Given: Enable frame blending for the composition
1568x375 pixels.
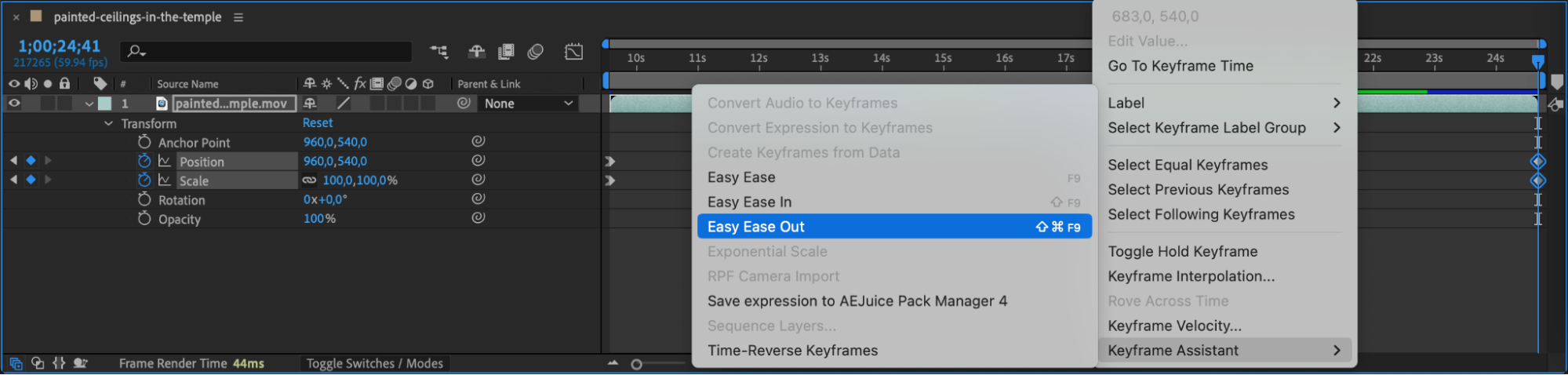Looking at the screenshot, I should coord(506,52).
